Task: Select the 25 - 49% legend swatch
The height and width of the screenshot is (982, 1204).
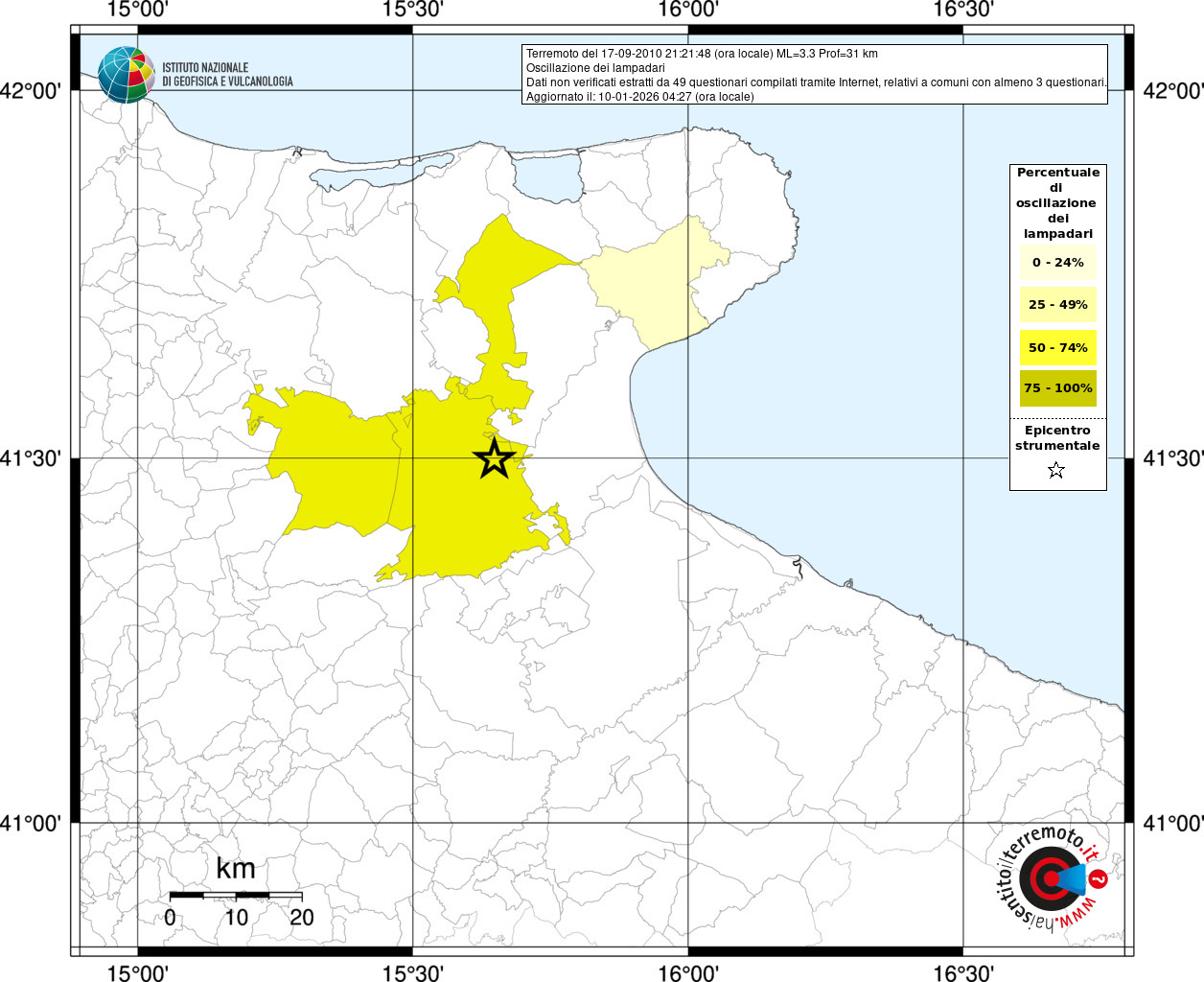Action: [1057, 305]
